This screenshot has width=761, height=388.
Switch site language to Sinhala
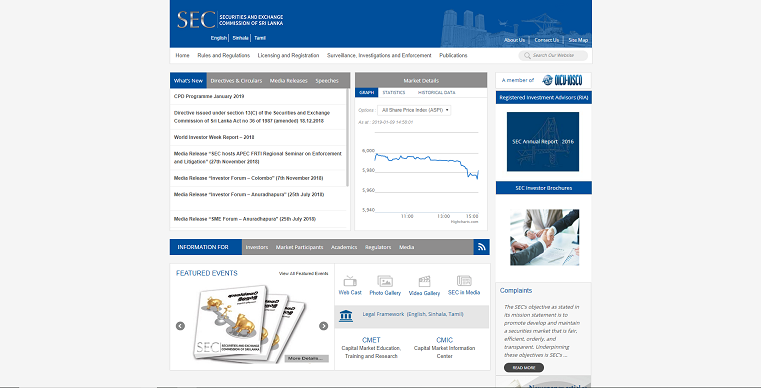(240, 38)
